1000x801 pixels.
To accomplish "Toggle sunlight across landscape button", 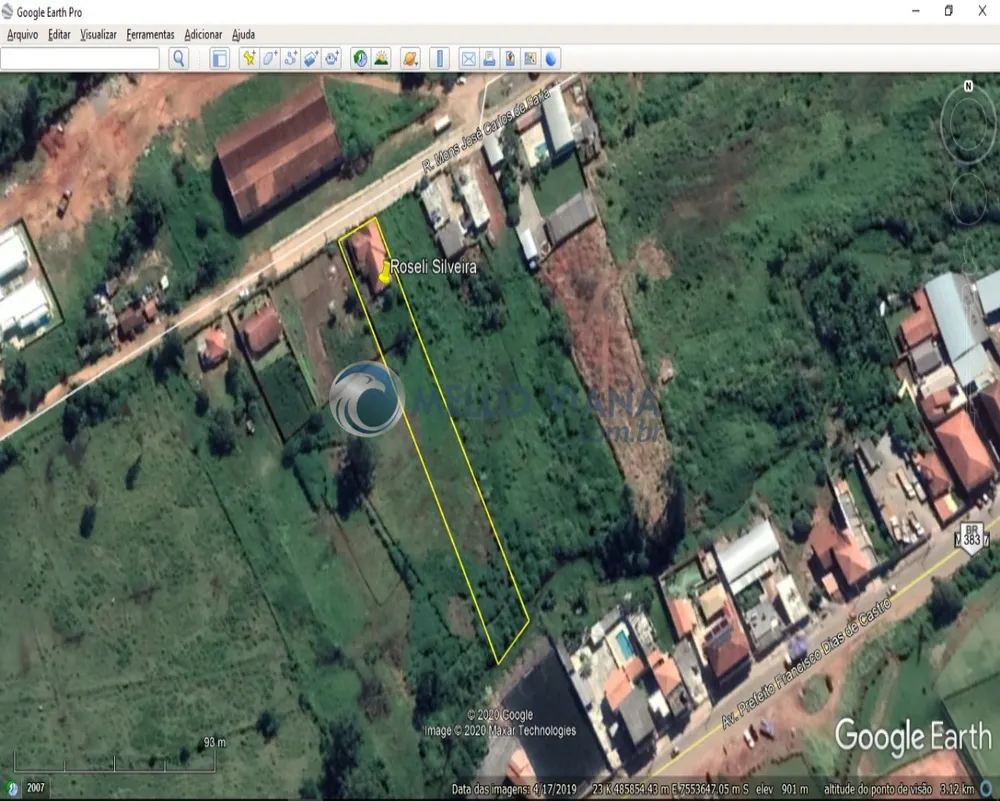I will (381, 59).
